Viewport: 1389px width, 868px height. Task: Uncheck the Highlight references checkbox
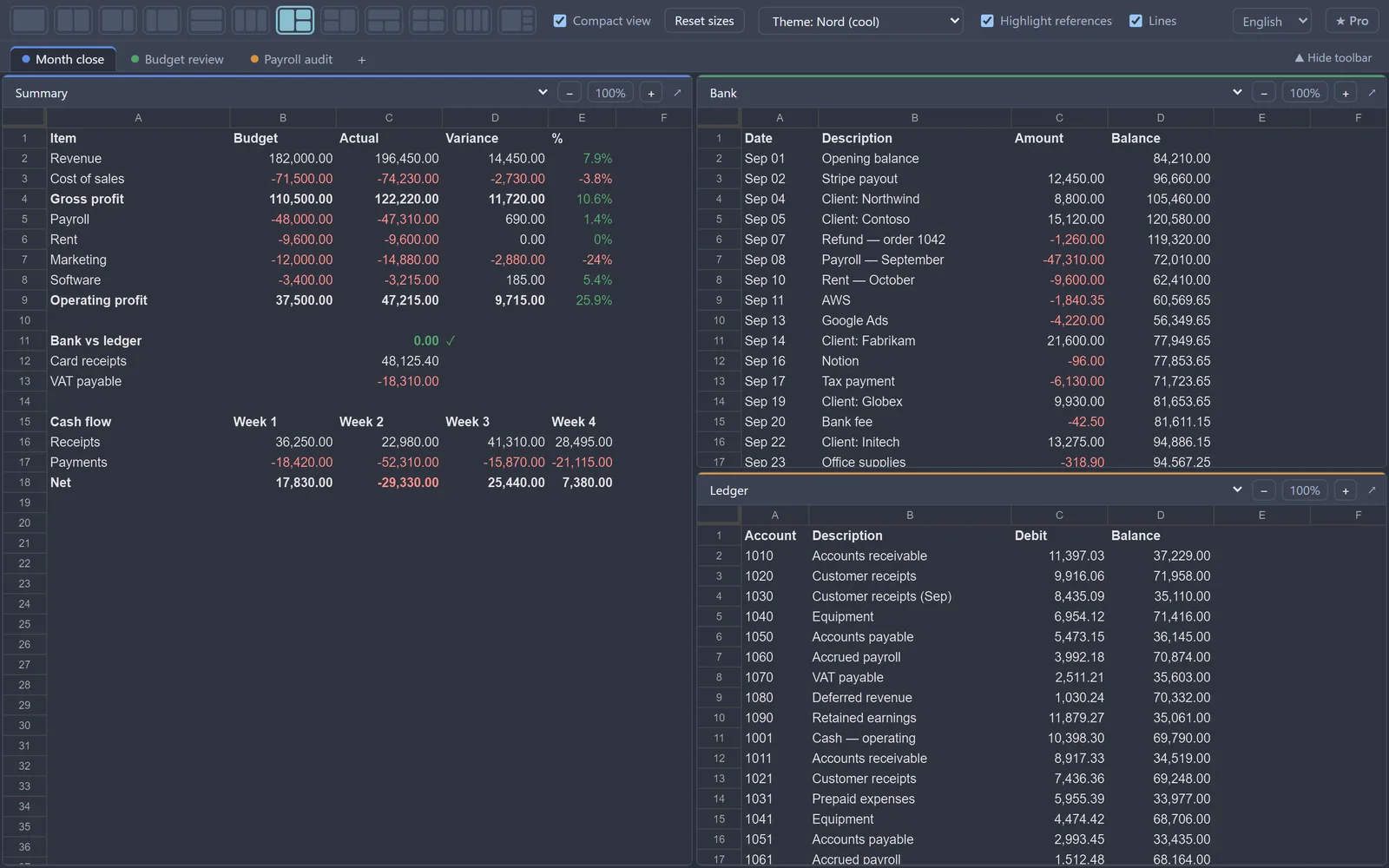click(987, 21)
